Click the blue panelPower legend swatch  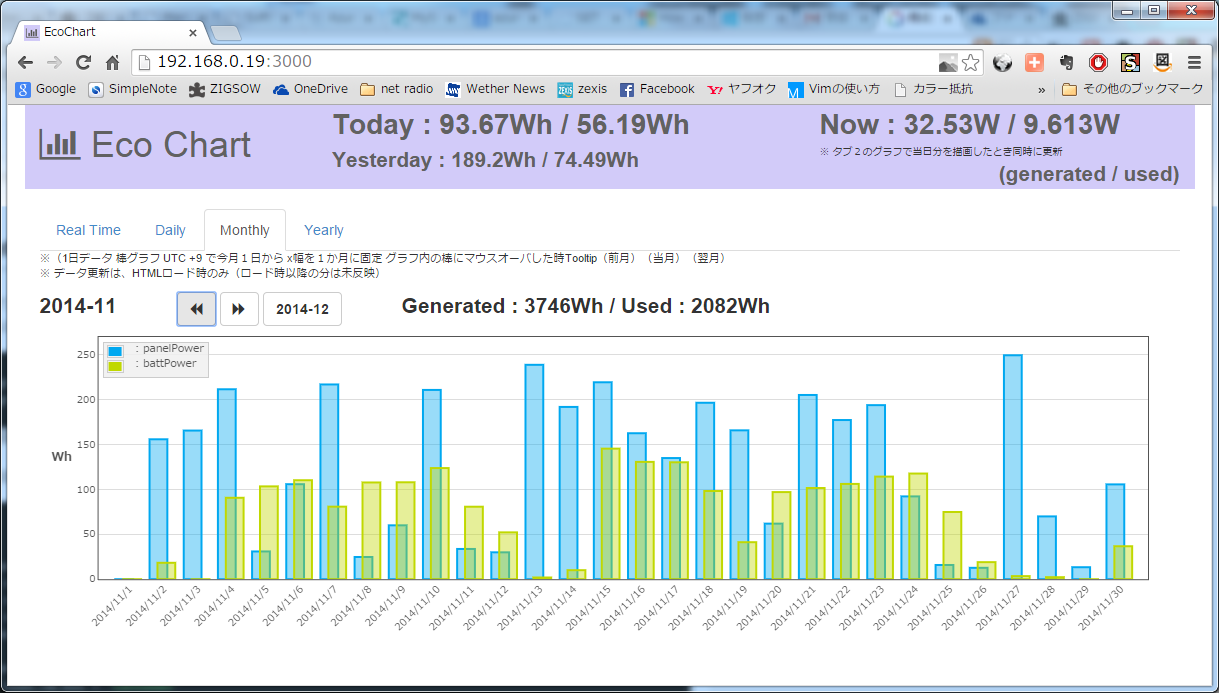tap(116, 350)
